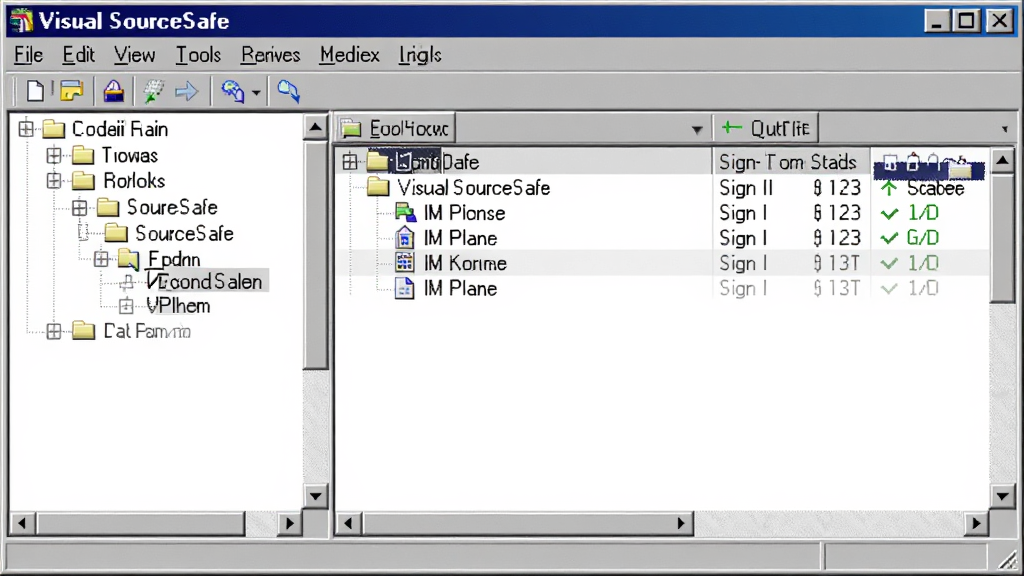This screenshot has height=576, width=1024.
Task: Click the new document toolbar icon
Action: click(35, 91)
